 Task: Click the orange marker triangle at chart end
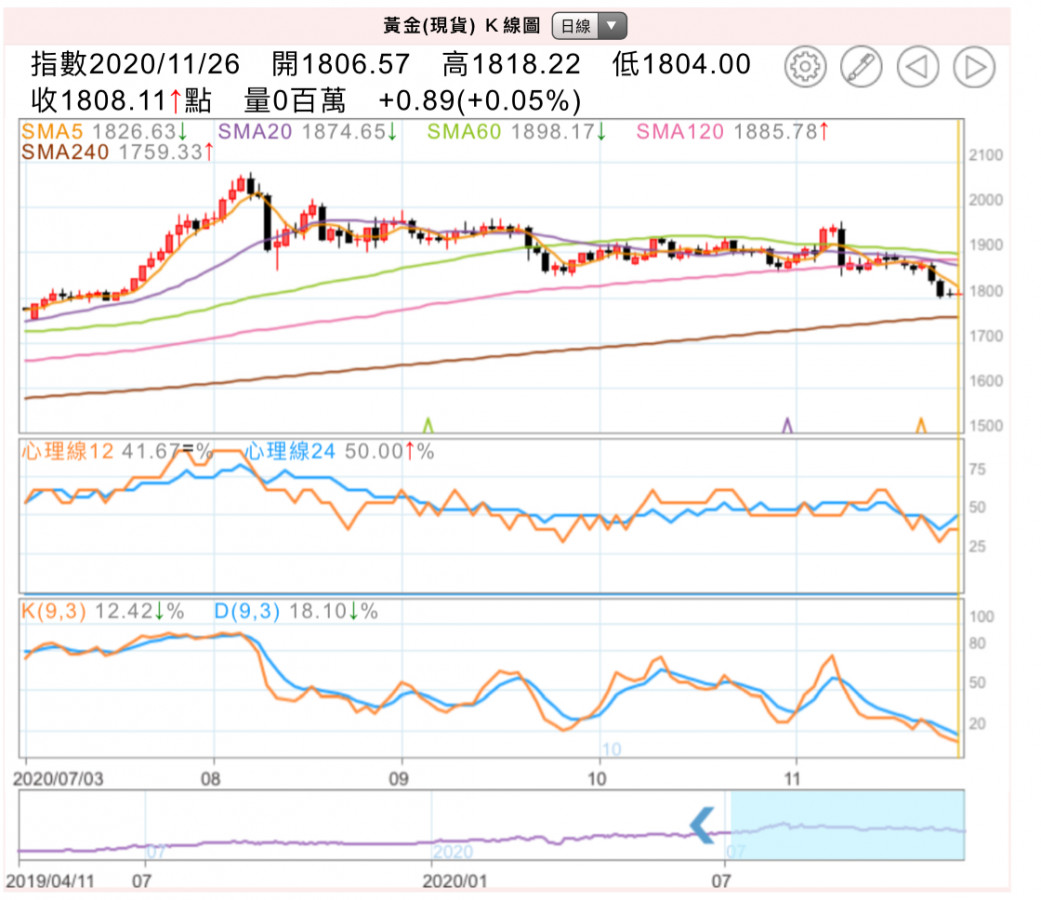pos(921,424)
